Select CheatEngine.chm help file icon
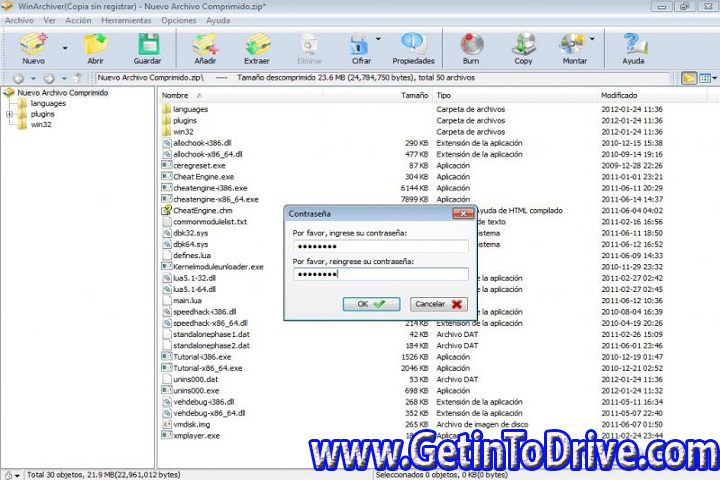The width and height of the screenshot is (720, 480). pos(166,210)
